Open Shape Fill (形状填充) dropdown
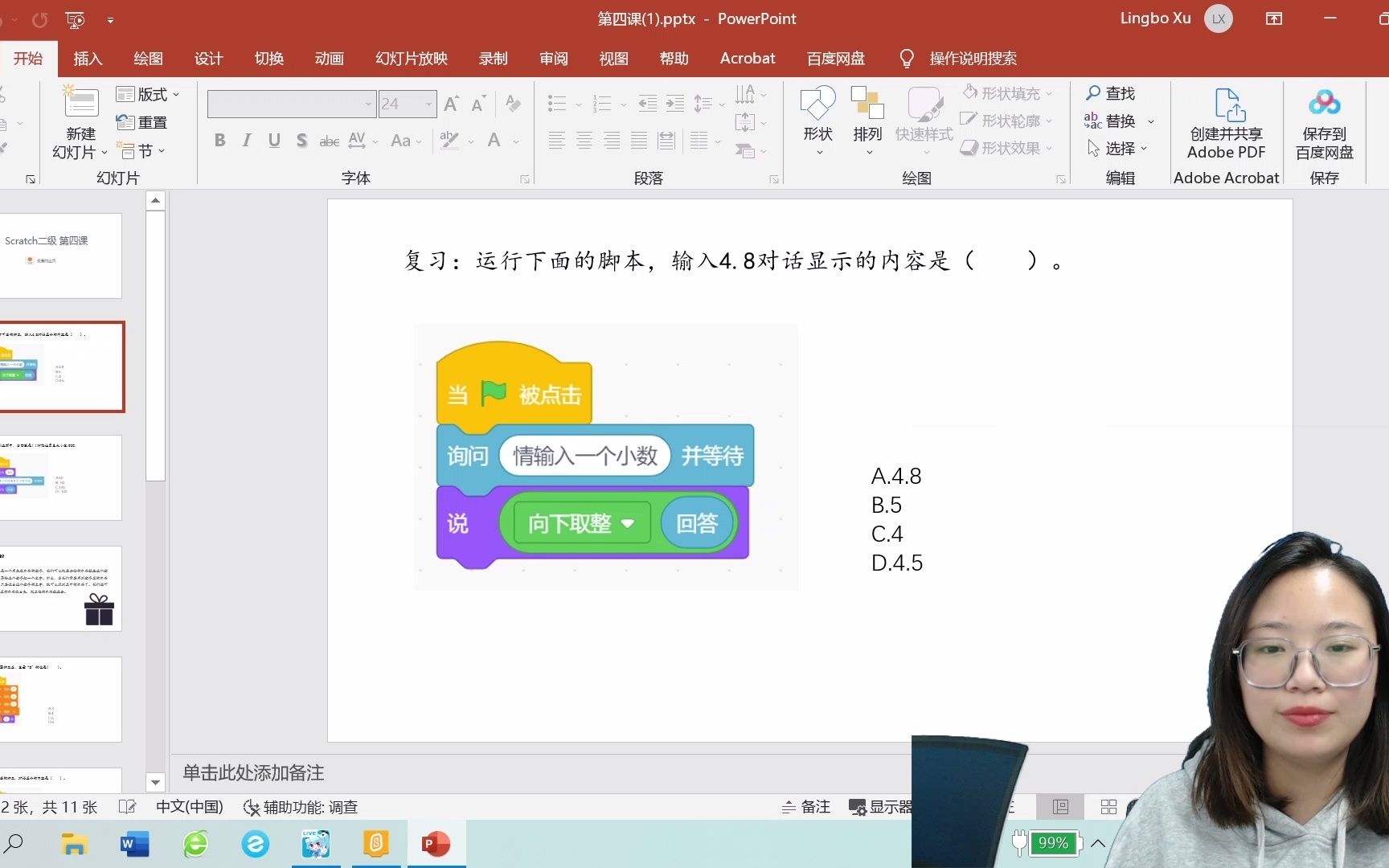1389x868 pixels. tap(1007, 93)
